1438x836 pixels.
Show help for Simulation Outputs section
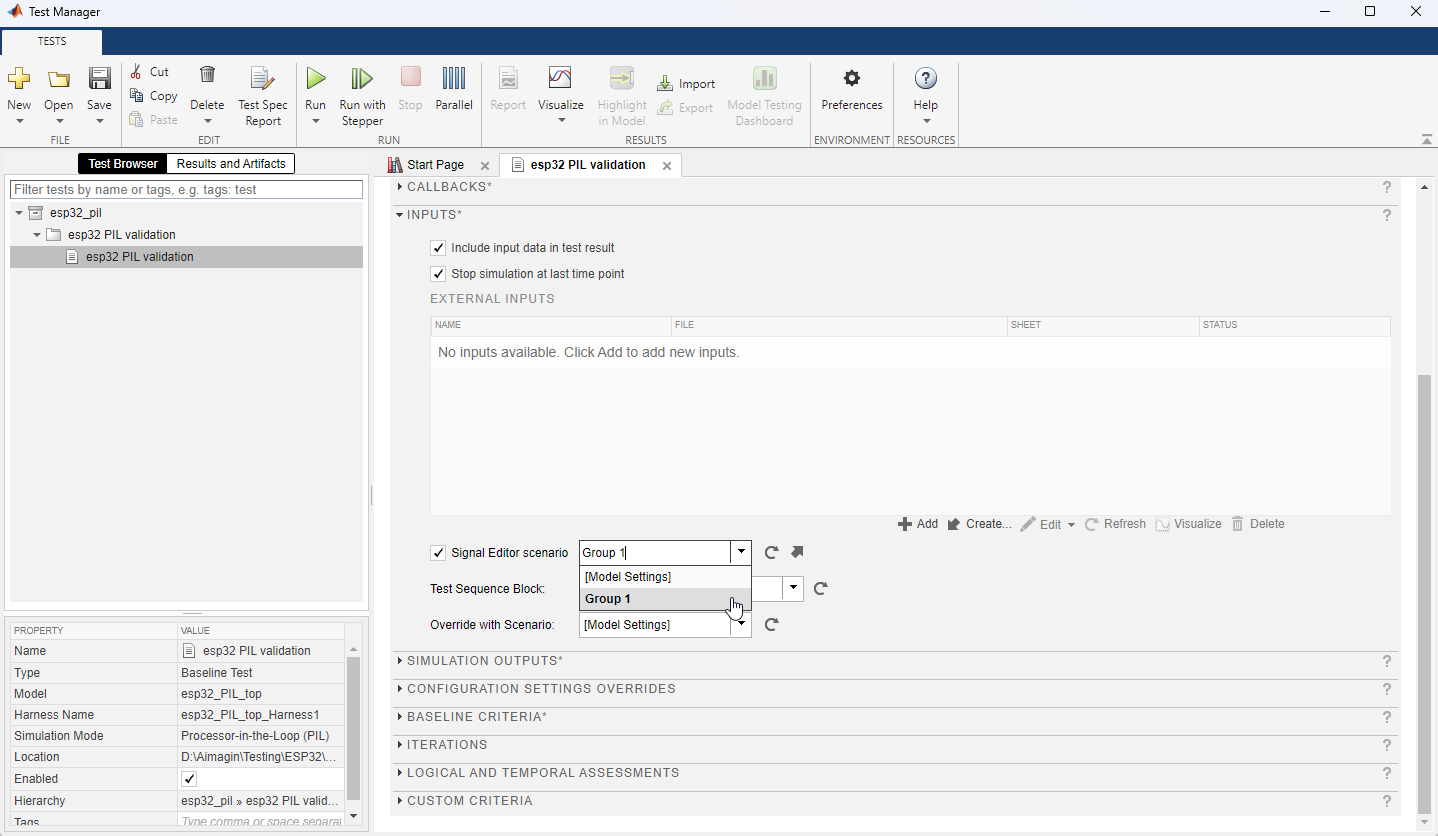point(1387,661)
